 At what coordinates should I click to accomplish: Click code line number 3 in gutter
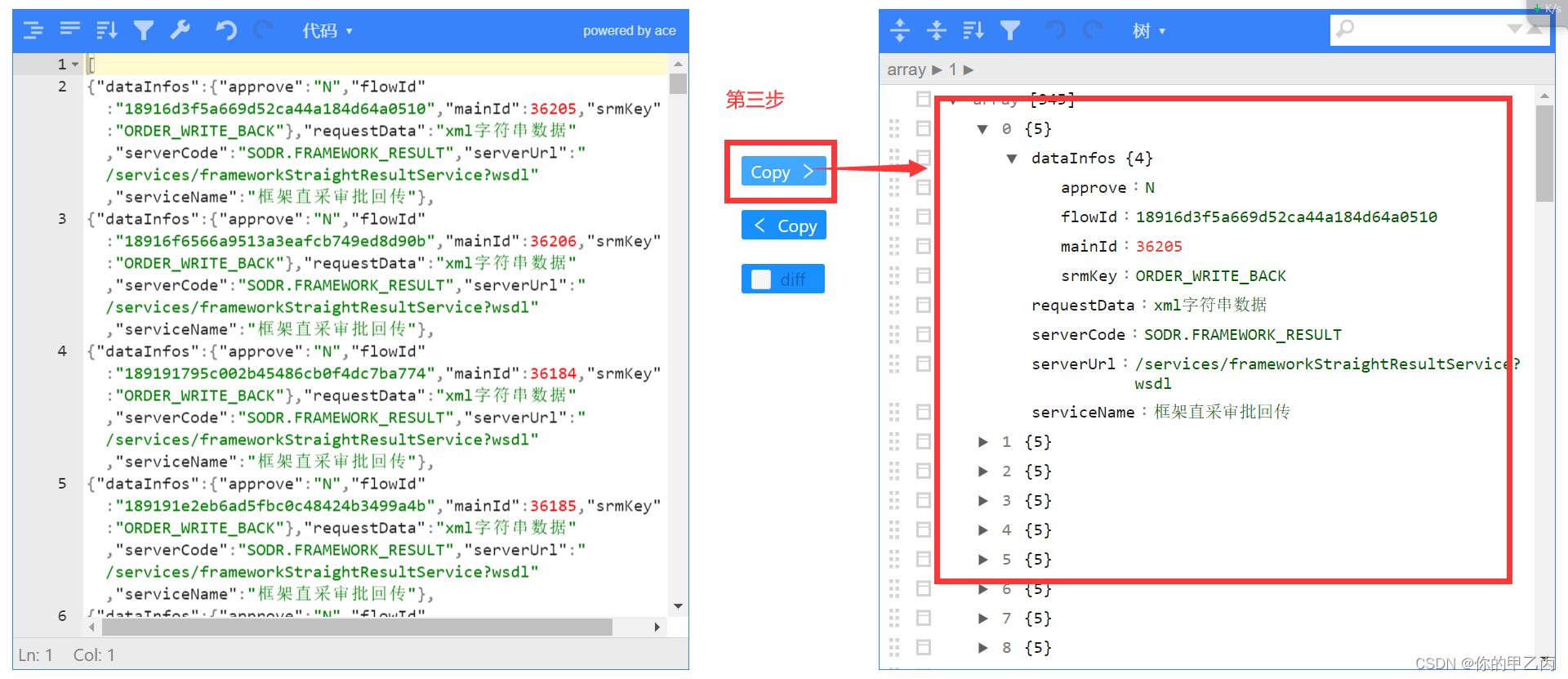tap(62, 219)
